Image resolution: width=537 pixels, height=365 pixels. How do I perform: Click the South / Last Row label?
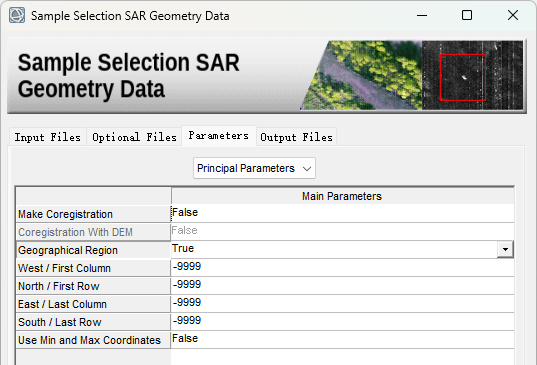coord(93,322)
